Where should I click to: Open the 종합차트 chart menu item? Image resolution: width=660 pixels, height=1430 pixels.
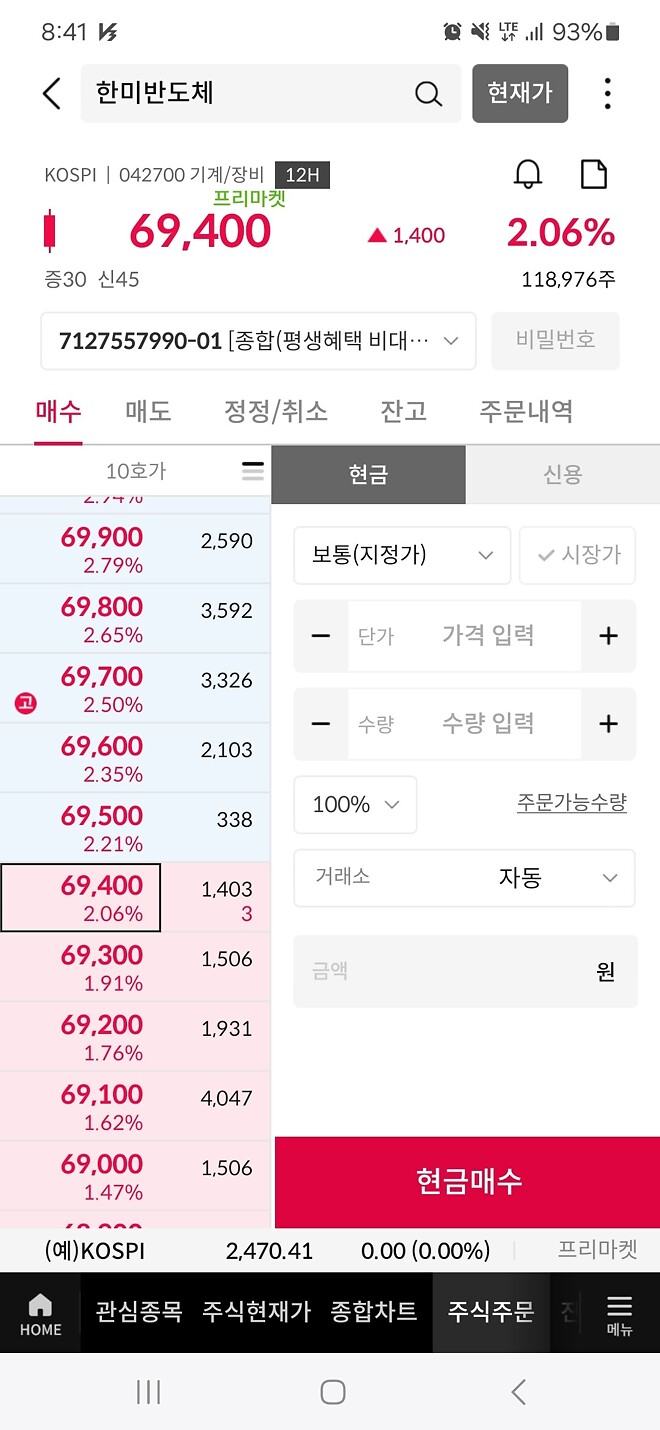[x=374, y=1313]
